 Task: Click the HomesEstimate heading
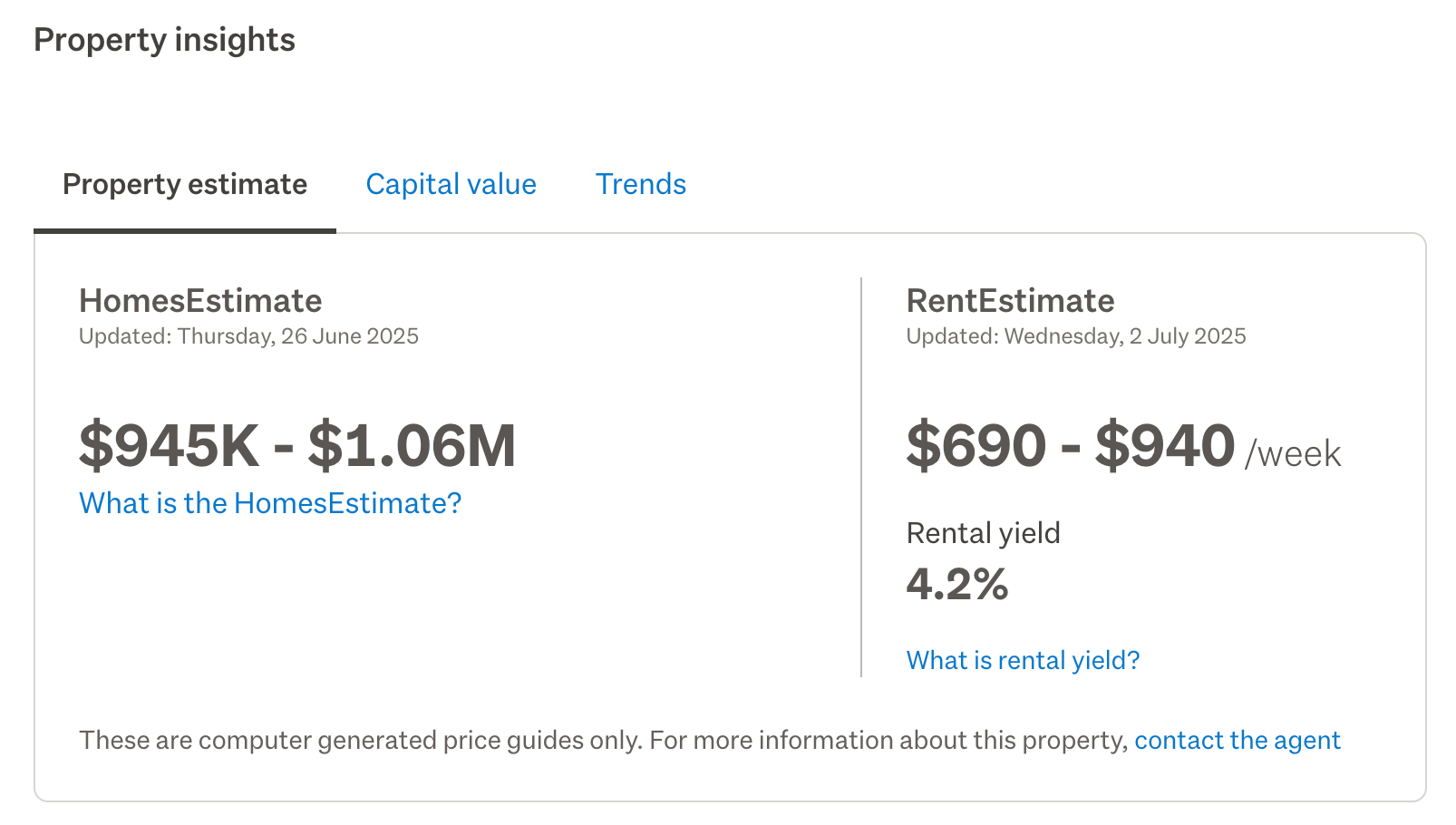tap(200, 301)
